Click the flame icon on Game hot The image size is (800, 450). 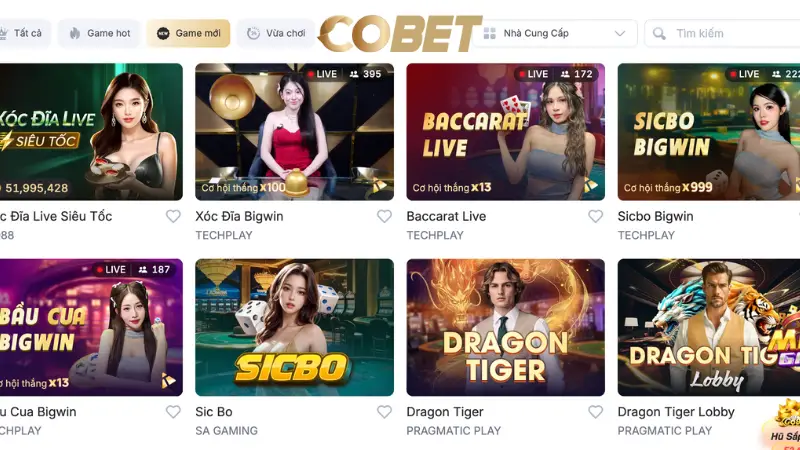(x=75, y=34)
